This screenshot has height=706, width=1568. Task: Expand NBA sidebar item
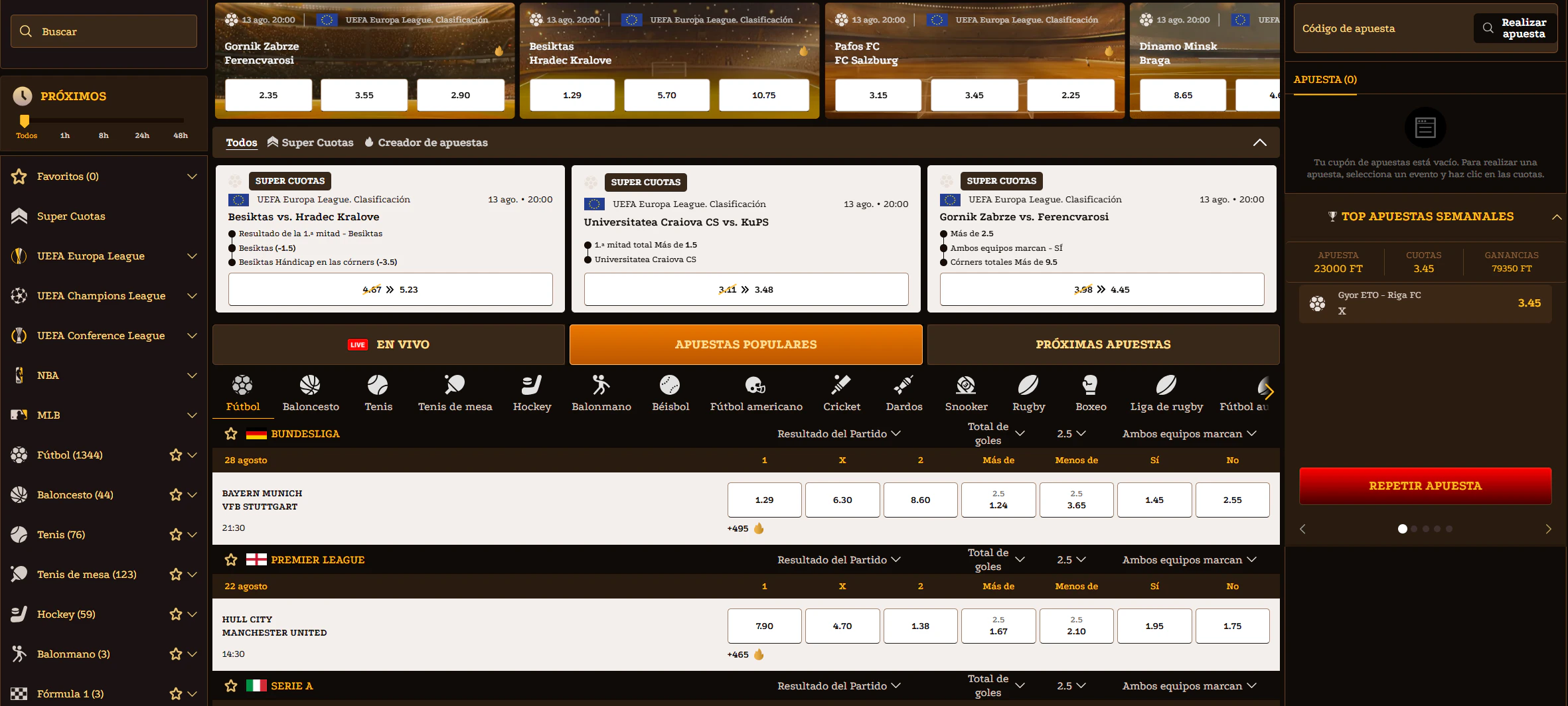(193, 376)
